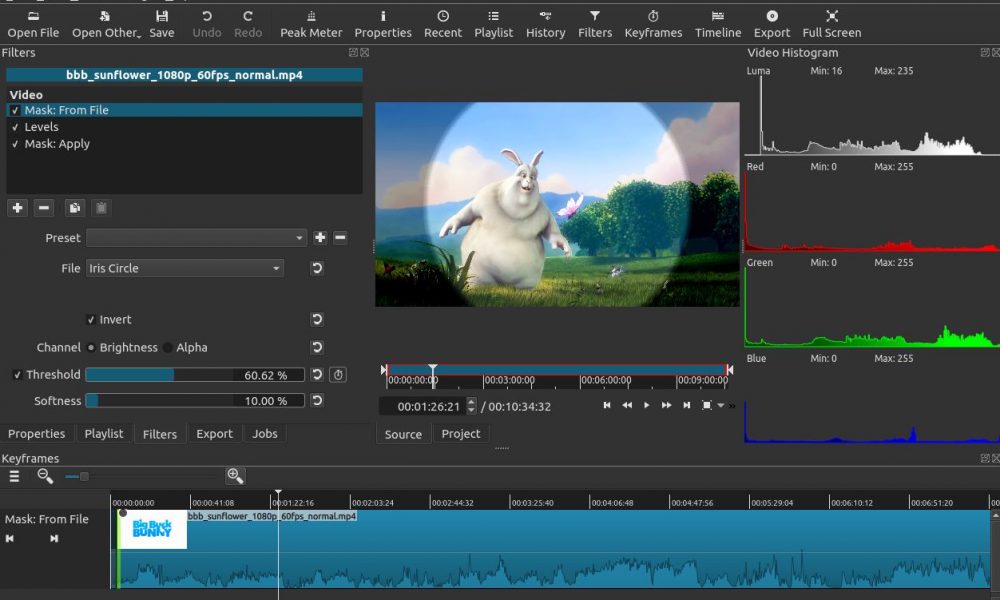The image size is (1000, 600).
Task: Adjust the keyframes zoom slider
Action: click(x=142, y=476)
